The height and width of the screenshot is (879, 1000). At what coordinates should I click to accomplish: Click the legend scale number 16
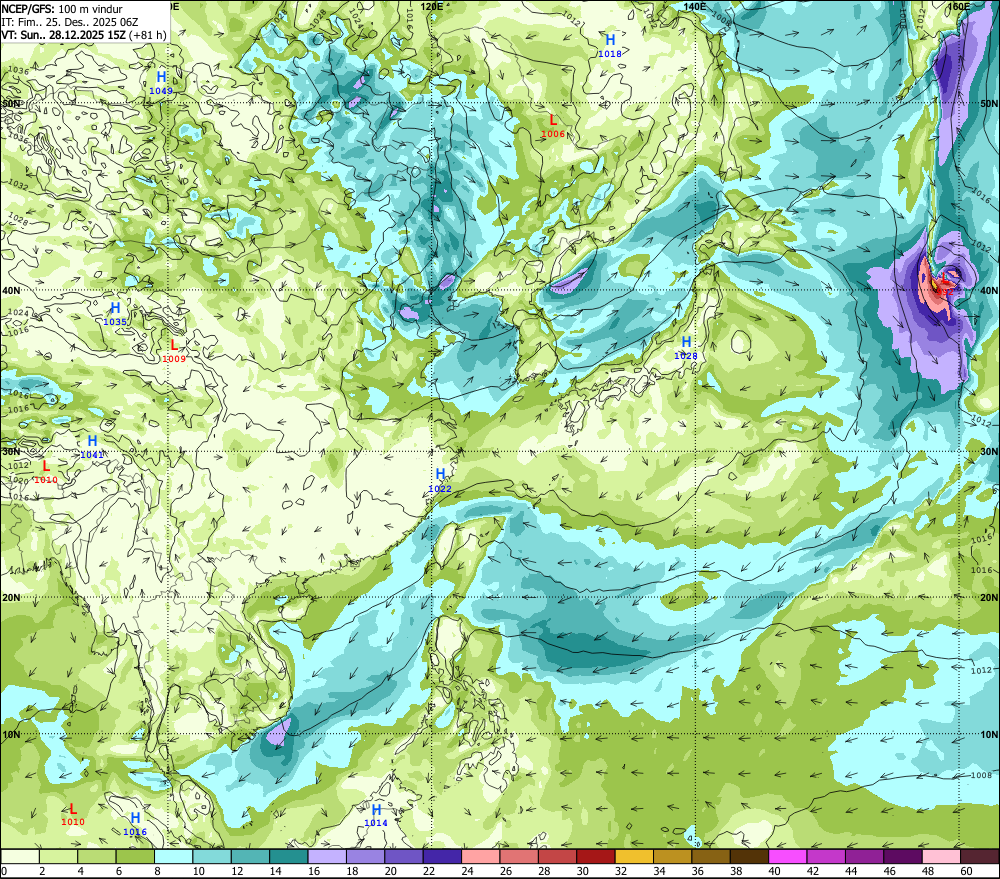pos(314,871)
